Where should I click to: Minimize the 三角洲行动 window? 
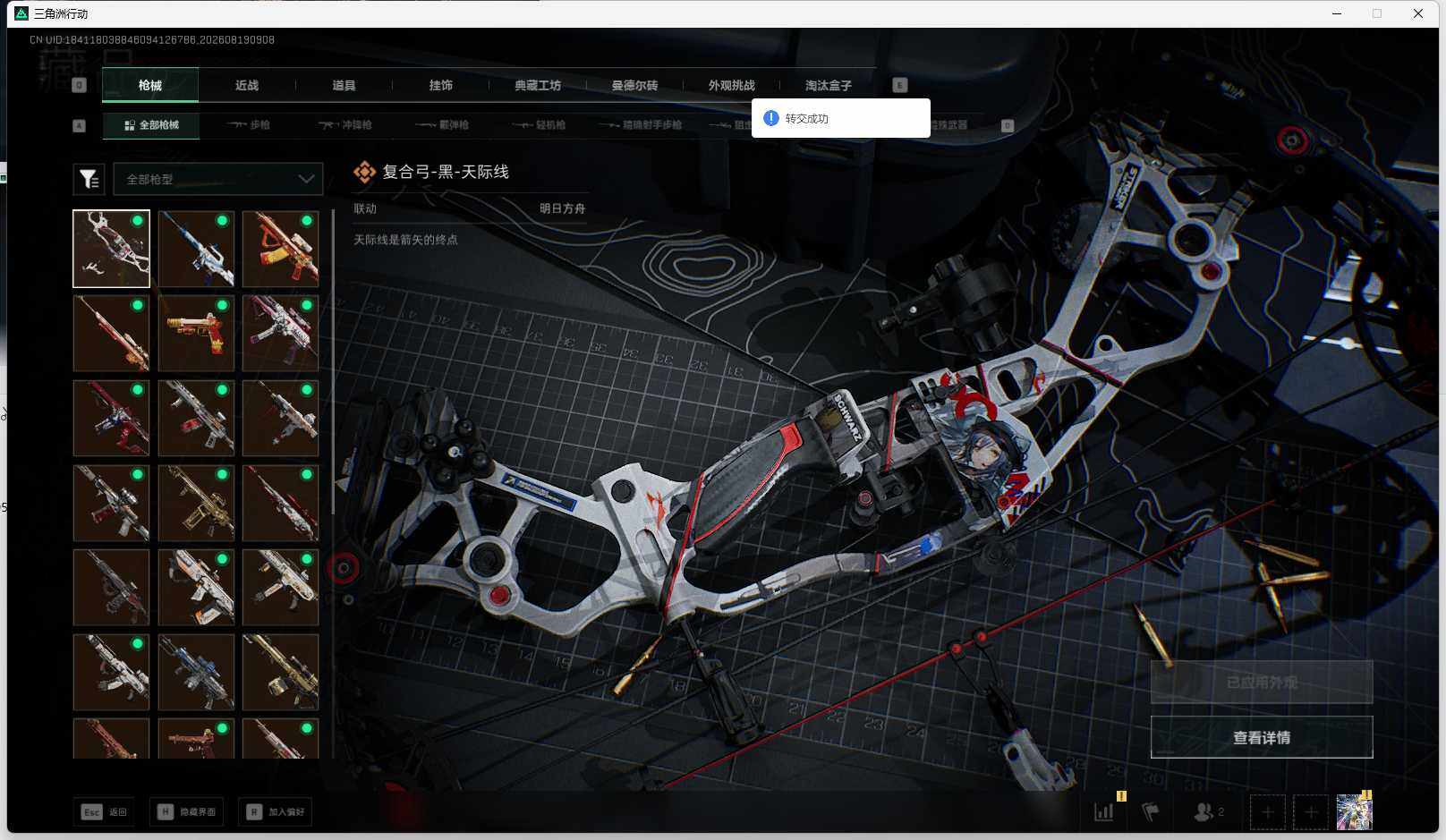1337,13
